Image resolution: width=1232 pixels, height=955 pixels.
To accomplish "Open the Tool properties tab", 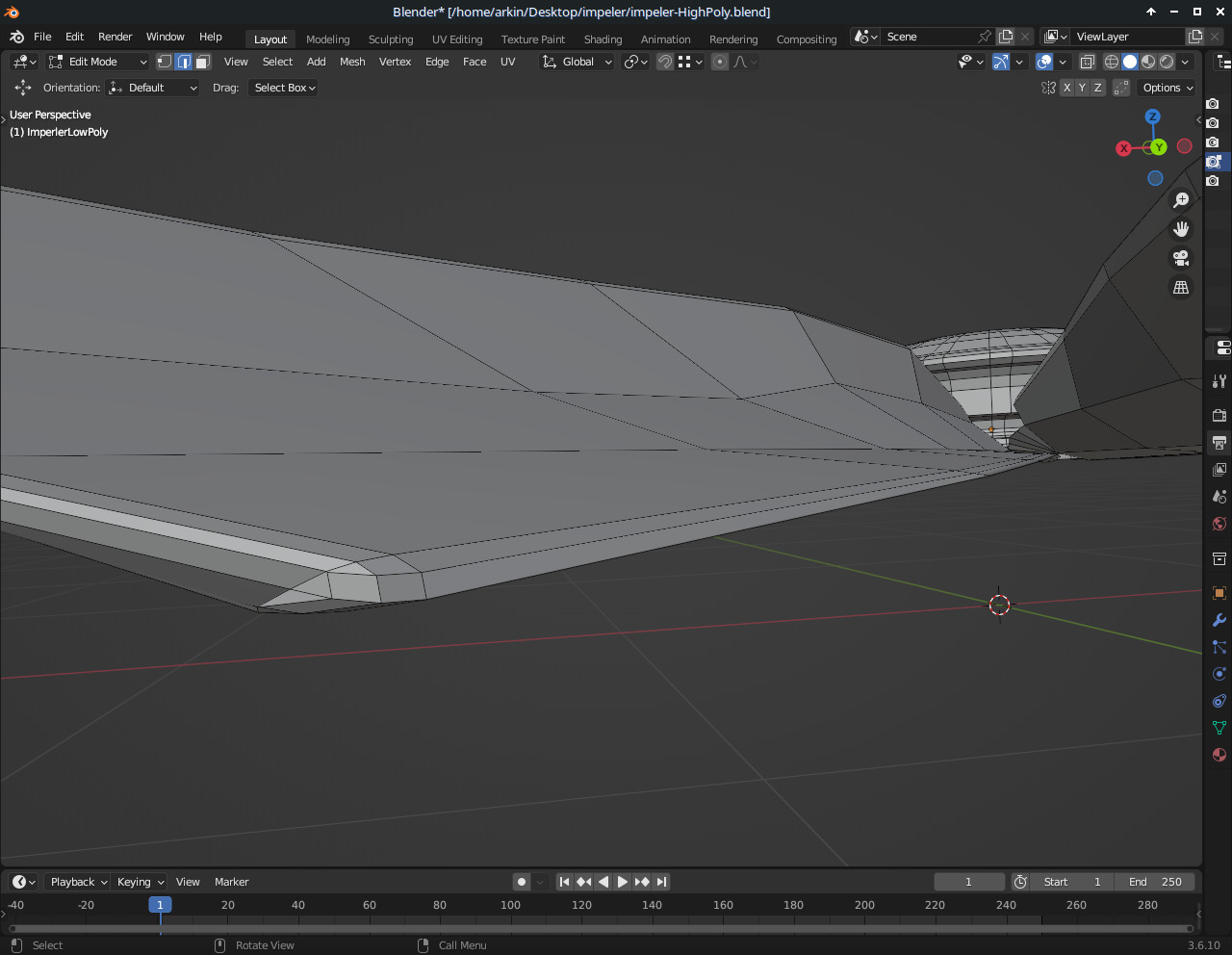I will (x=1219, y=381).
